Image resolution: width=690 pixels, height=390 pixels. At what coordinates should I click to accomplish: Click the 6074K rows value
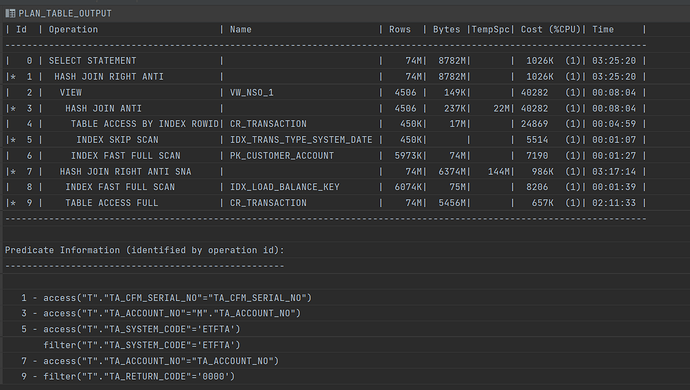pyautogui.click(x=409, y=187)
